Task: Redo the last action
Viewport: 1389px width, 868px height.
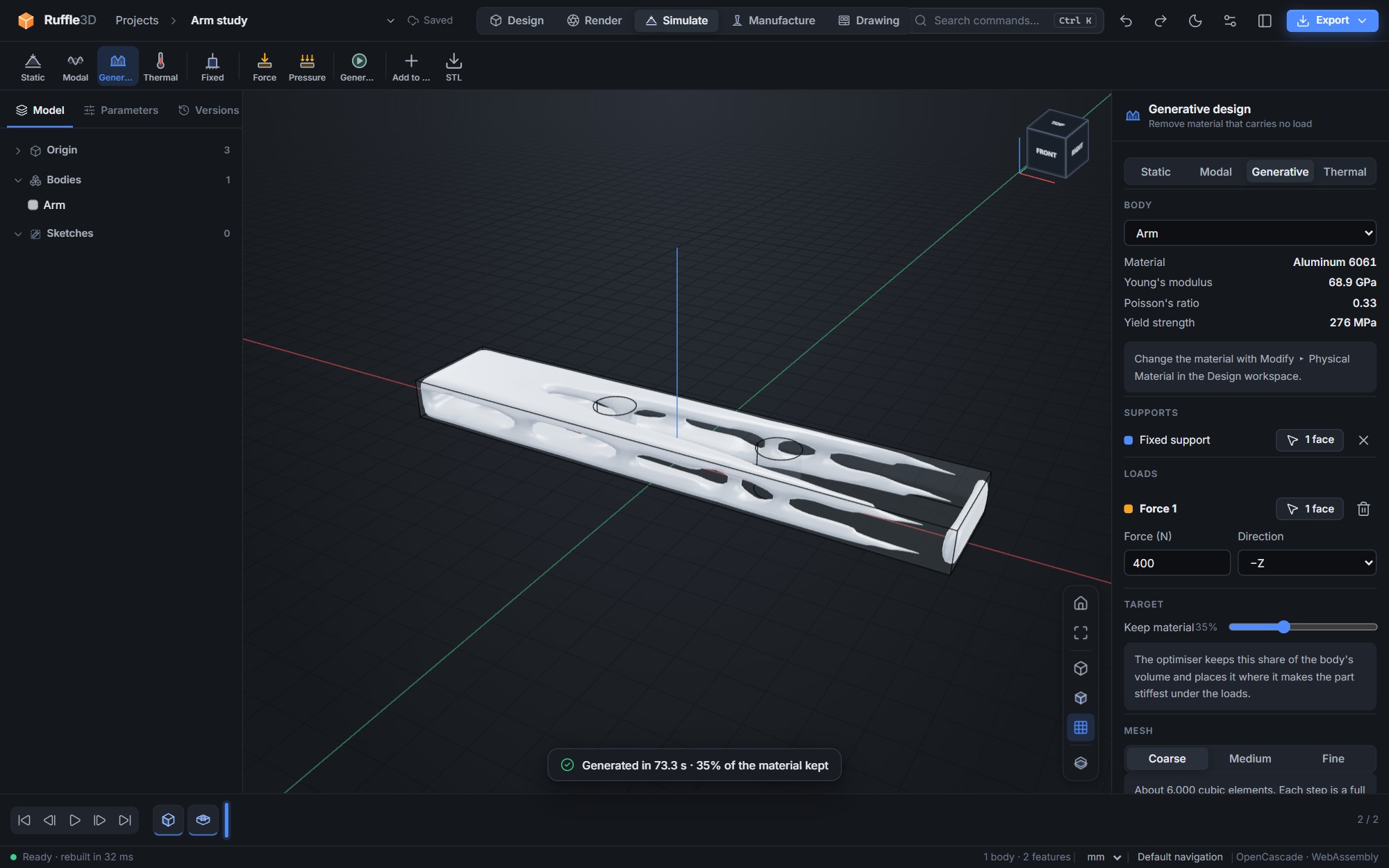Action: coord(1161,21)
